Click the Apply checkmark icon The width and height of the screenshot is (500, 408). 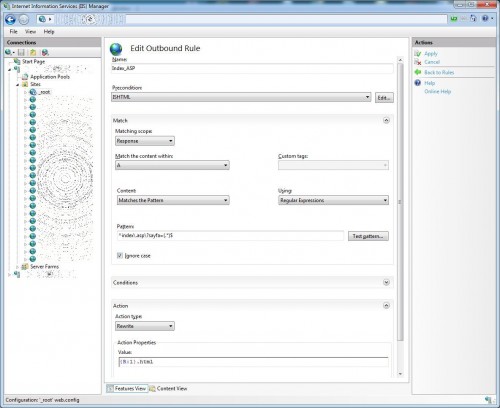coord(418,54)
